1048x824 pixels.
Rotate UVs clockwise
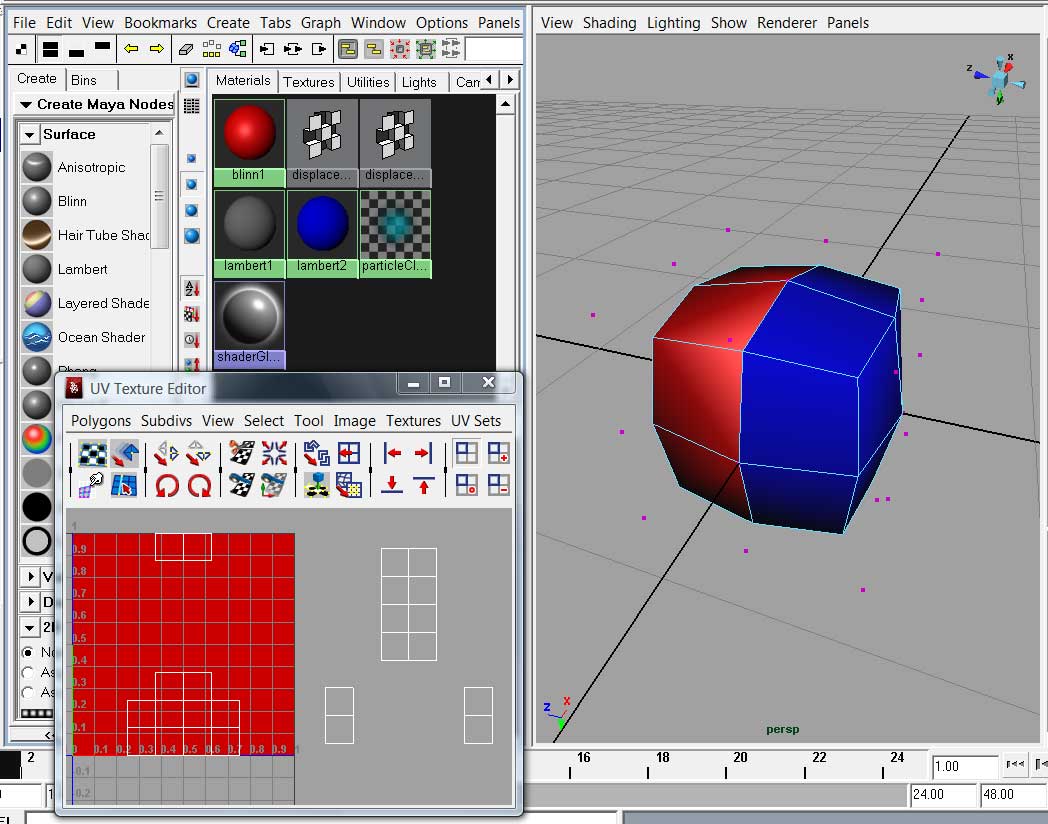coord(199,485)
